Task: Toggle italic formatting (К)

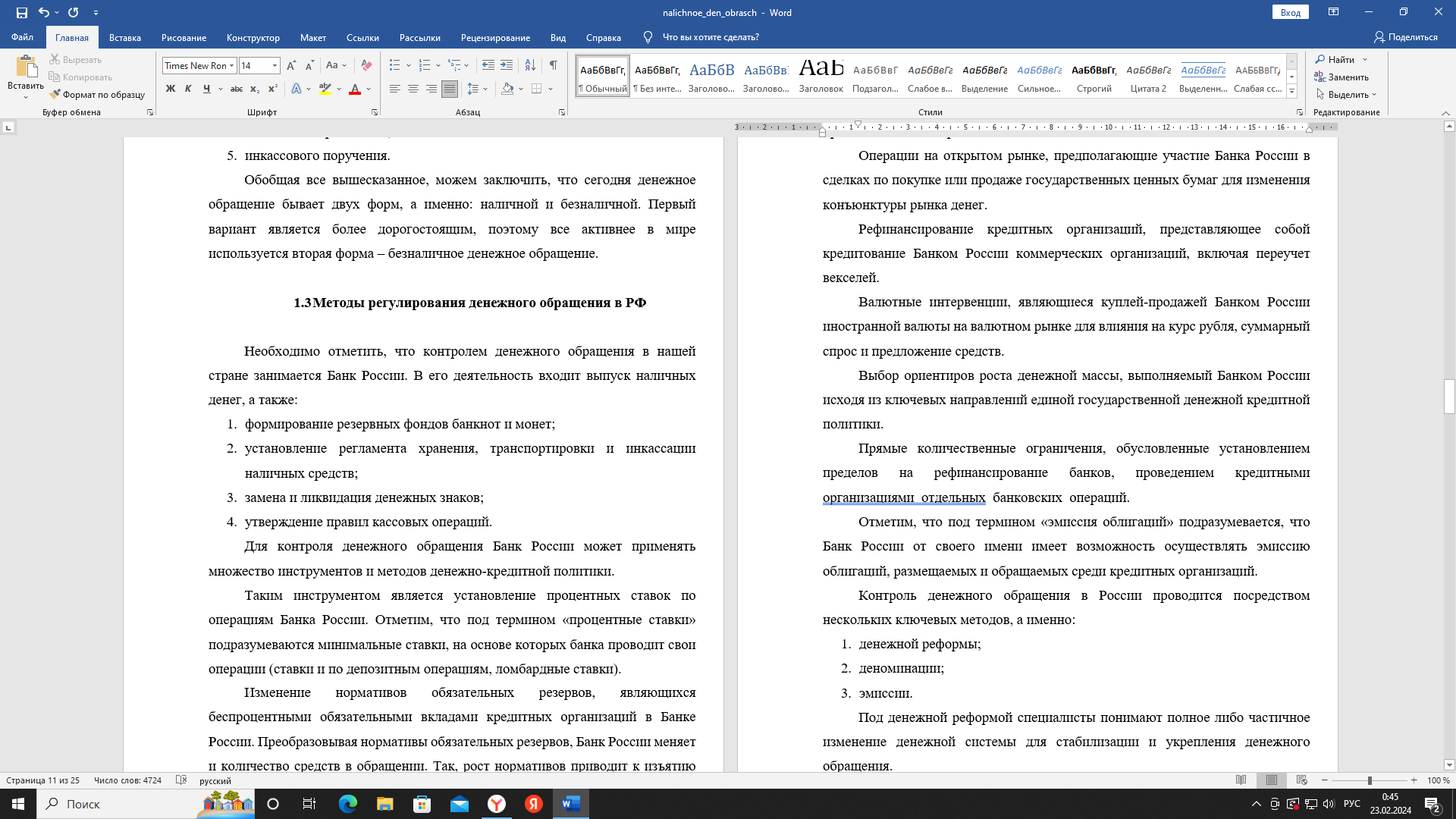Action: 188,89
